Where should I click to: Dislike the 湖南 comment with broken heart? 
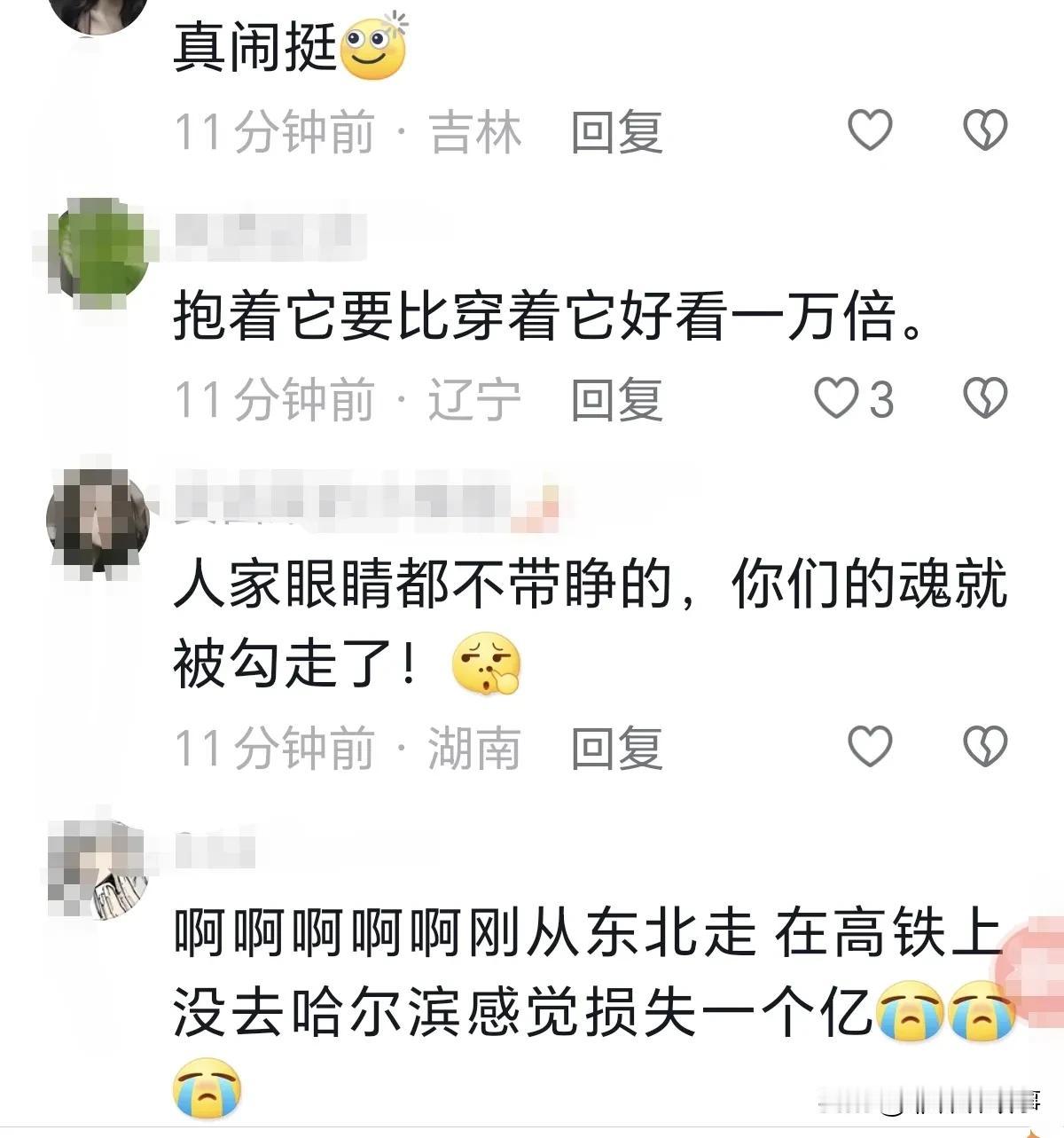click(985, 746)
